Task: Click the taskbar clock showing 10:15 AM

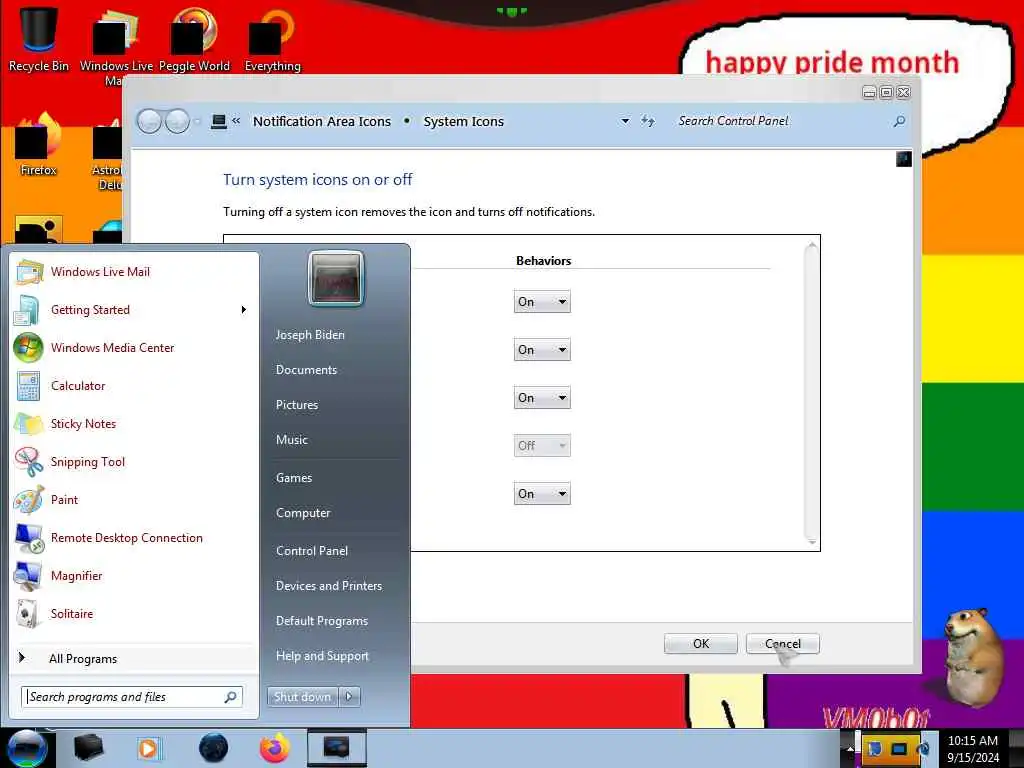Action: pyautogui.click(x=973, y=748)
